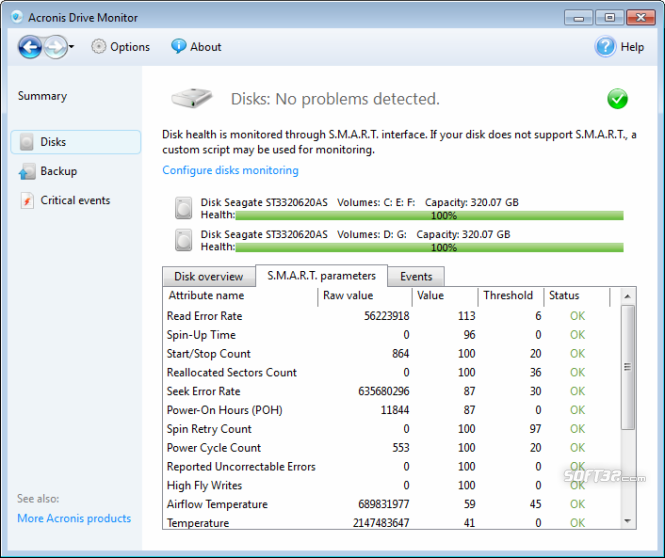Click threshold value 97 for Spin Retry Count
Viewport: 665px width, 558px height.
pyautogui.click(x=535, y=429)
